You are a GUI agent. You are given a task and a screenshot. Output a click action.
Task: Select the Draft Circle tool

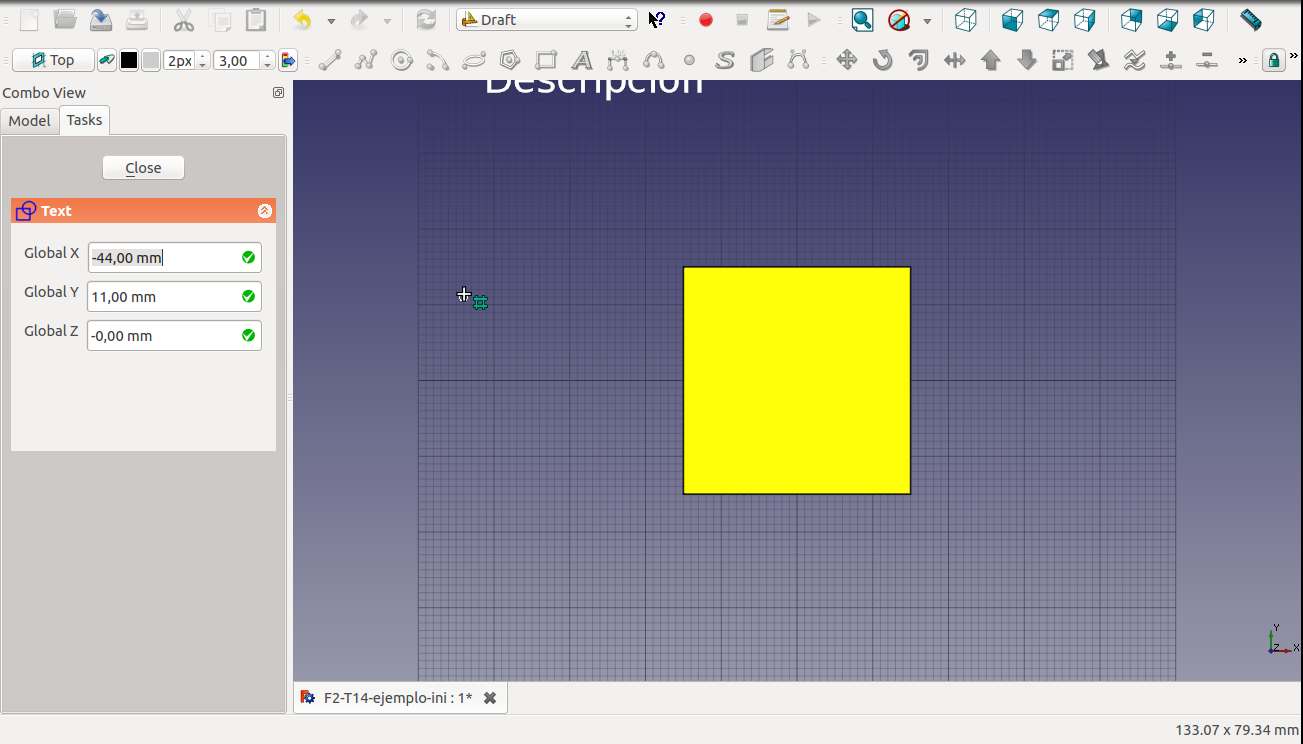(402, 61)
